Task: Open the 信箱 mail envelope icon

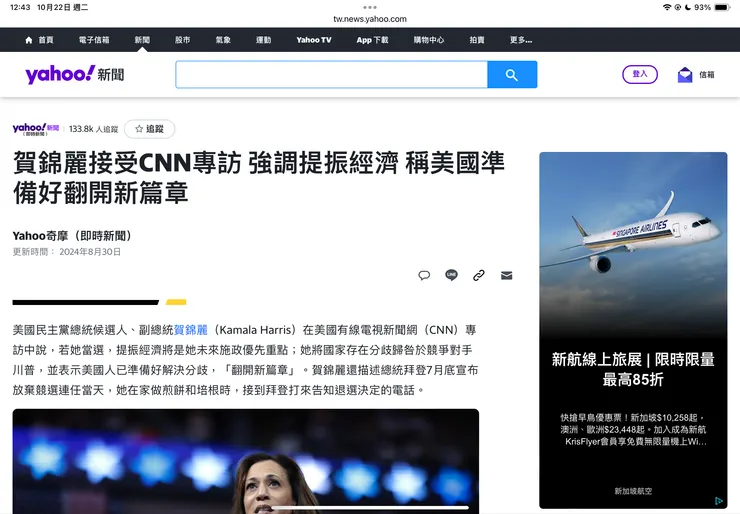Action: 685,75
